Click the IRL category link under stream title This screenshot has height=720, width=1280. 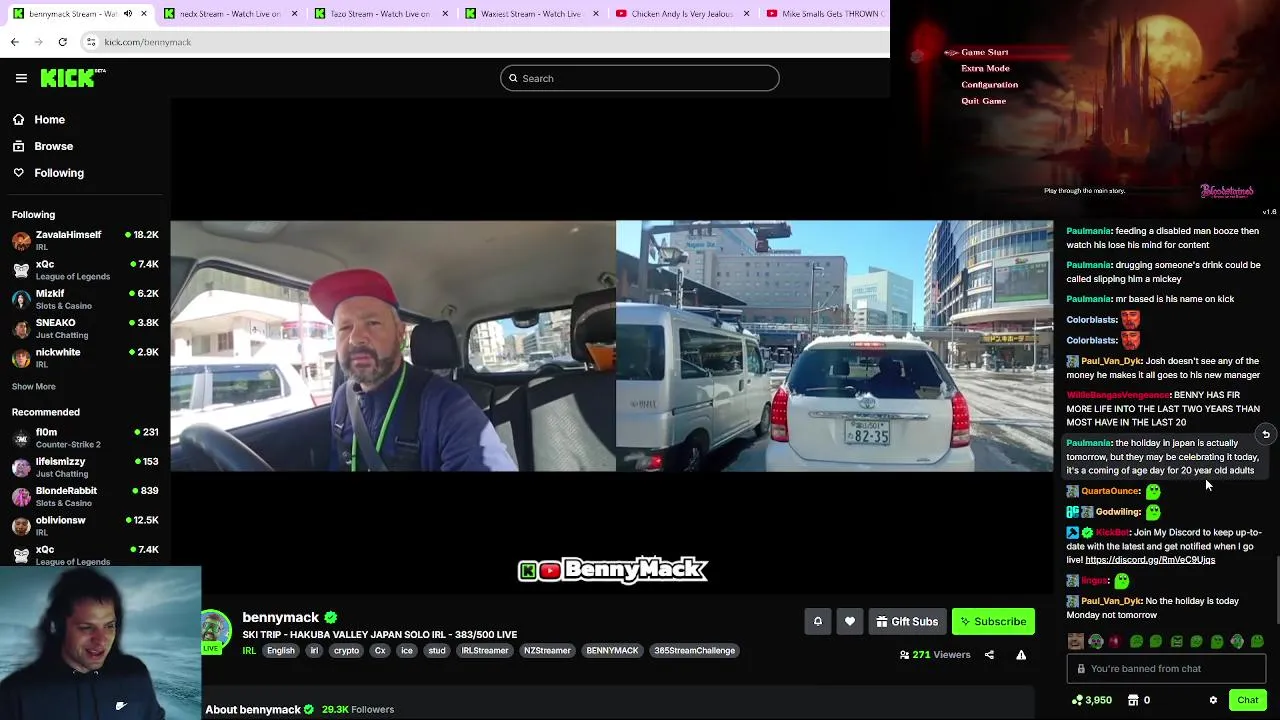249,651
